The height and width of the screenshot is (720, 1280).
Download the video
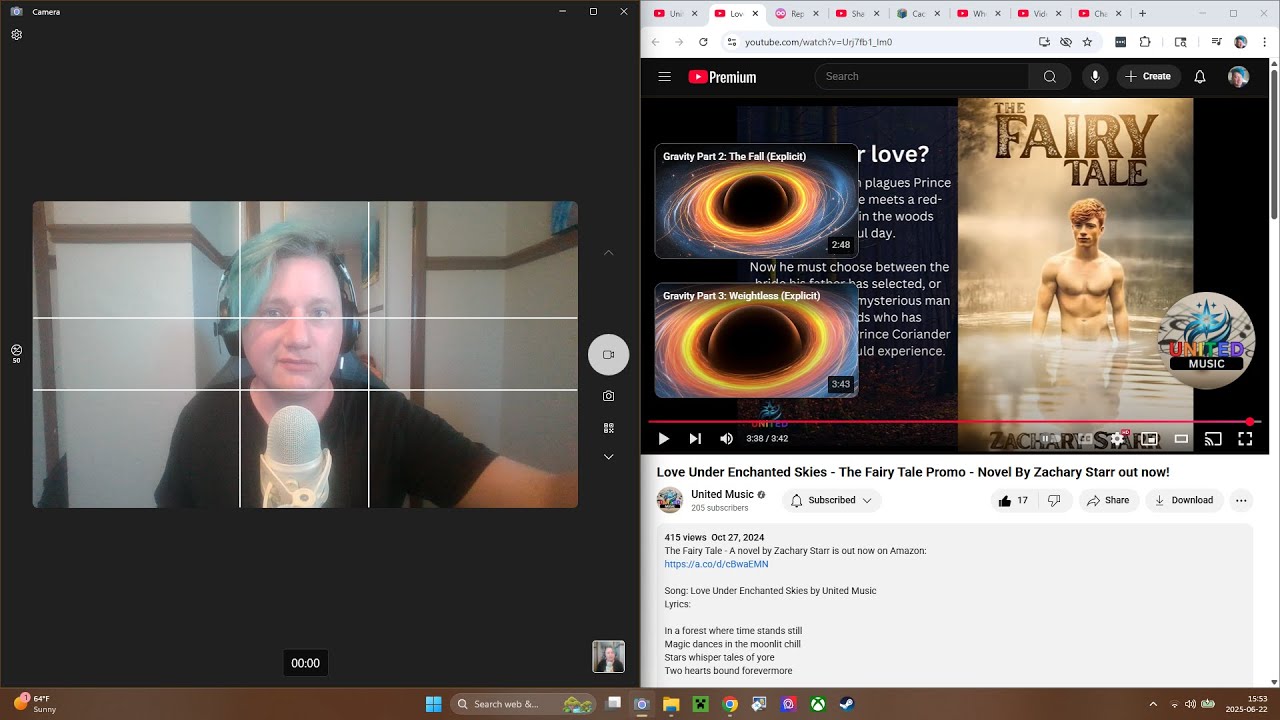coord(1184,500)
